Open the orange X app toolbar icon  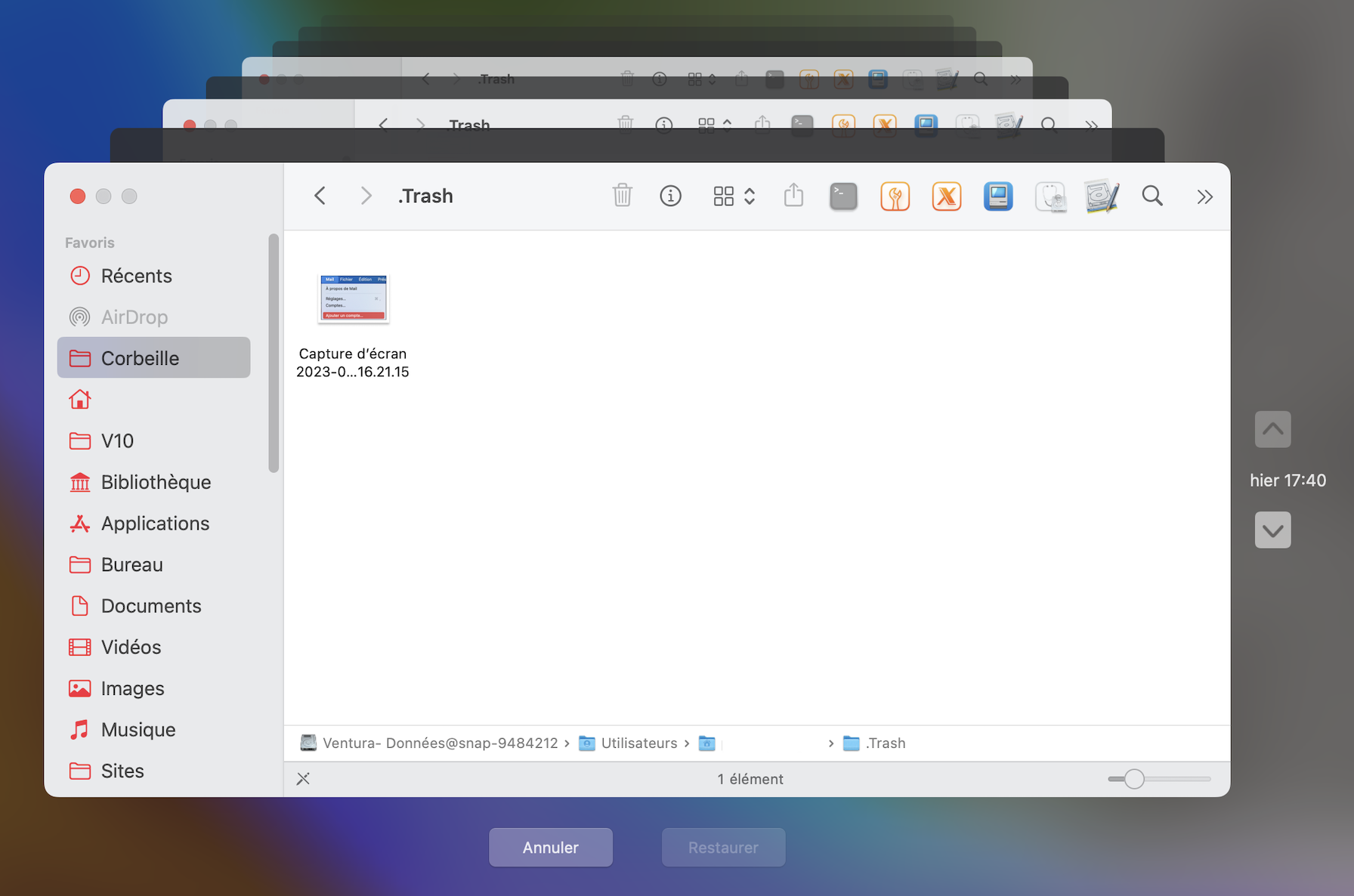[946, 196]
